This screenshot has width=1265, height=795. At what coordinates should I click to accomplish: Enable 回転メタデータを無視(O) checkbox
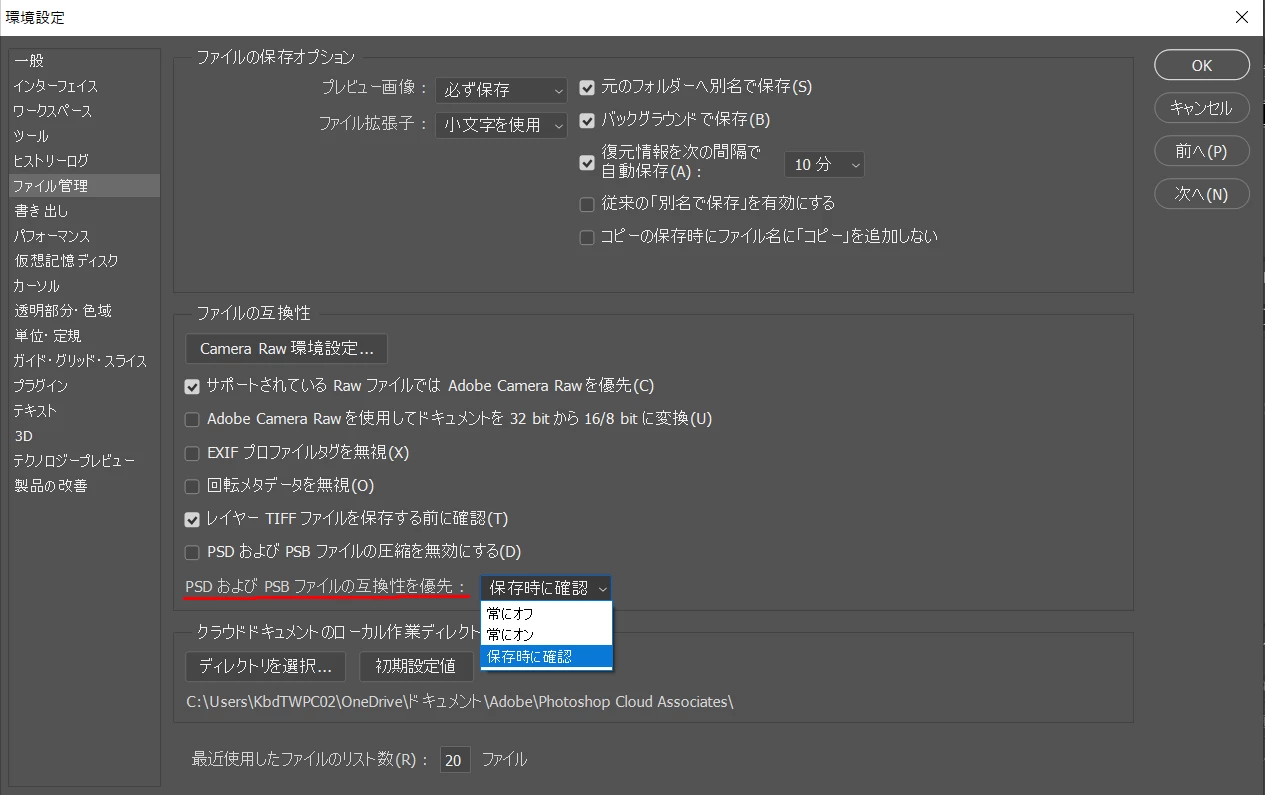(193, 486)
